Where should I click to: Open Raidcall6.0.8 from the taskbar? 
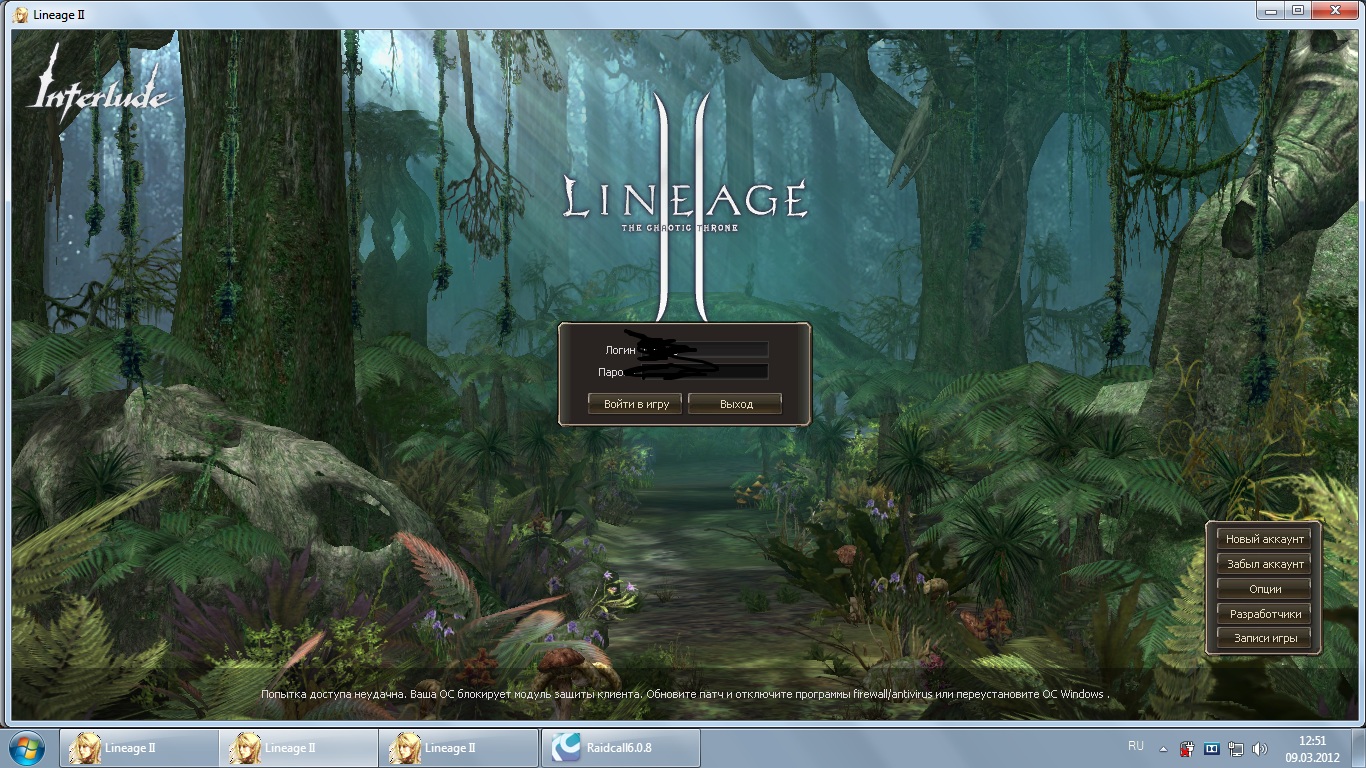[620, 747]
